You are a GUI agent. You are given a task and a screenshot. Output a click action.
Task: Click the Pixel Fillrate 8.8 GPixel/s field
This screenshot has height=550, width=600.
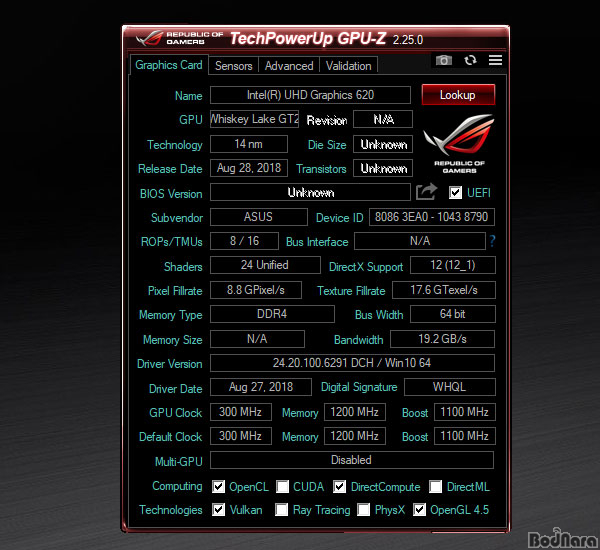256,290
